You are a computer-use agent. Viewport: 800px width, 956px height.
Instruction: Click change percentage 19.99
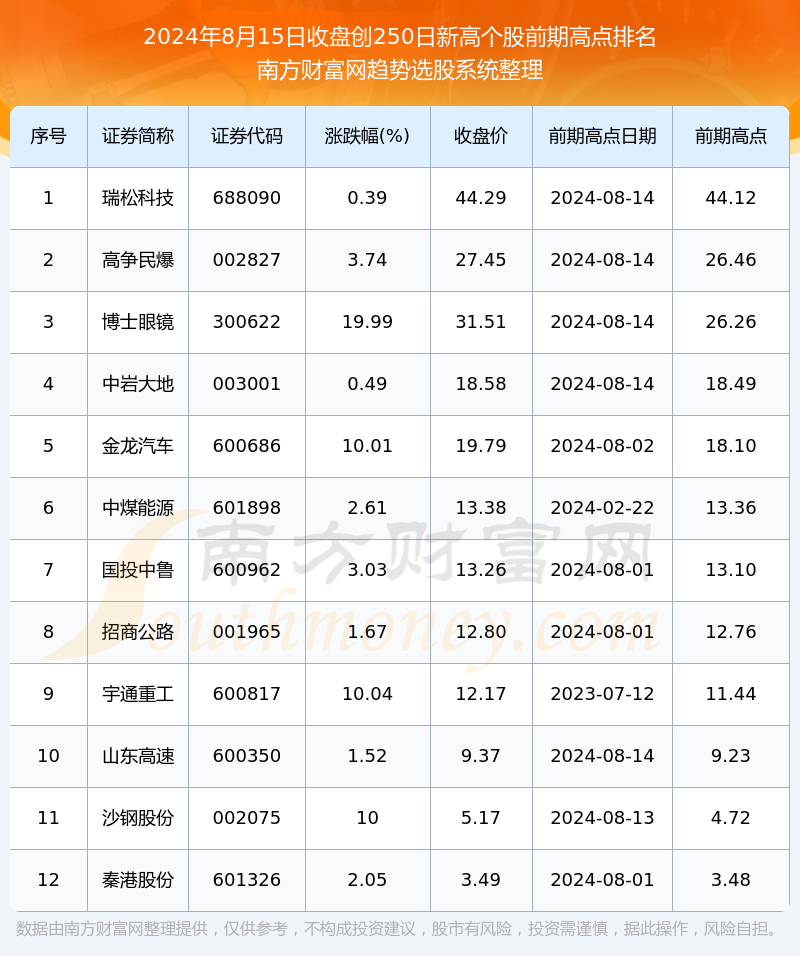[367, 322]
